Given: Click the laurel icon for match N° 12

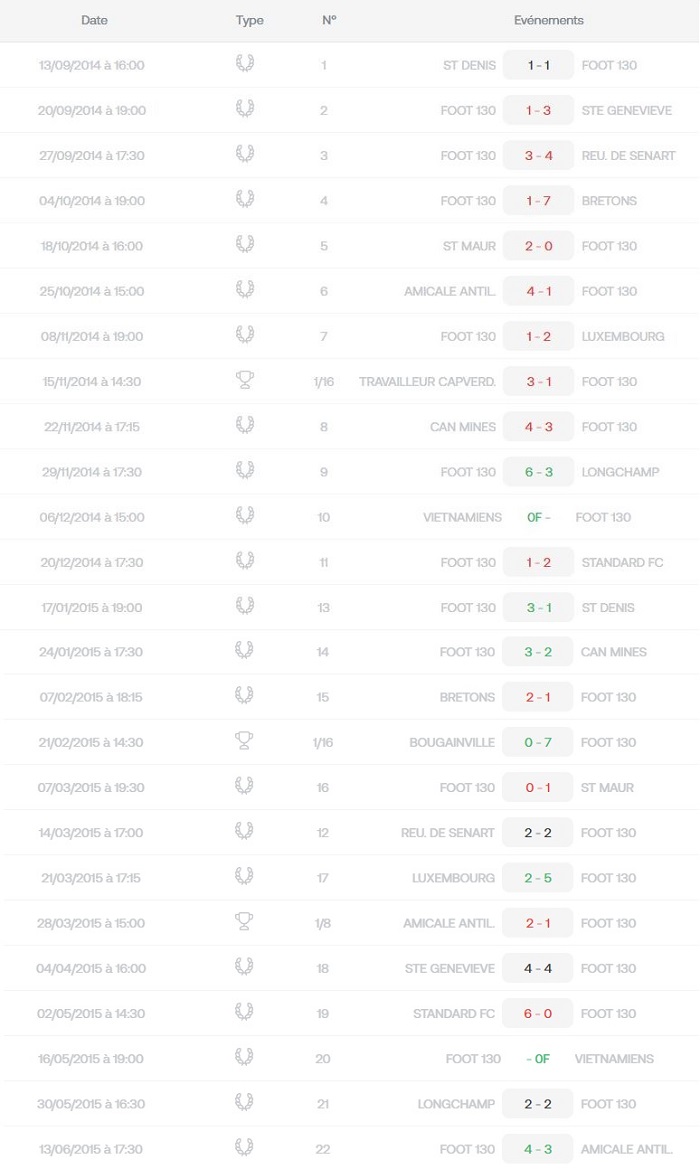Looking at the screenshot, I should tap(244, 831).
